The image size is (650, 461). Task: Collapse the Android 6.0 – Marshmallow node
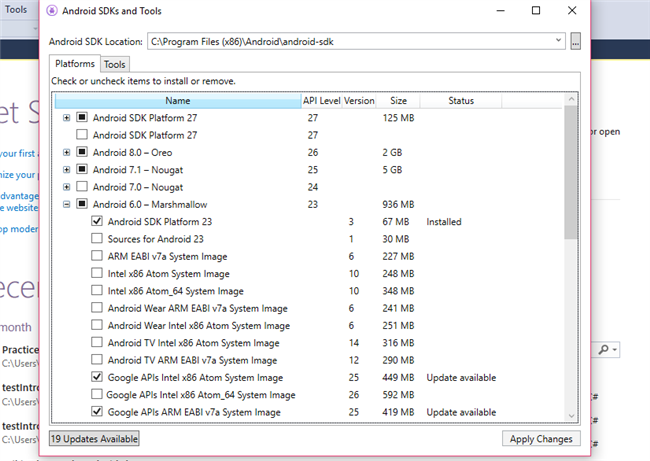tap(66, 204)
